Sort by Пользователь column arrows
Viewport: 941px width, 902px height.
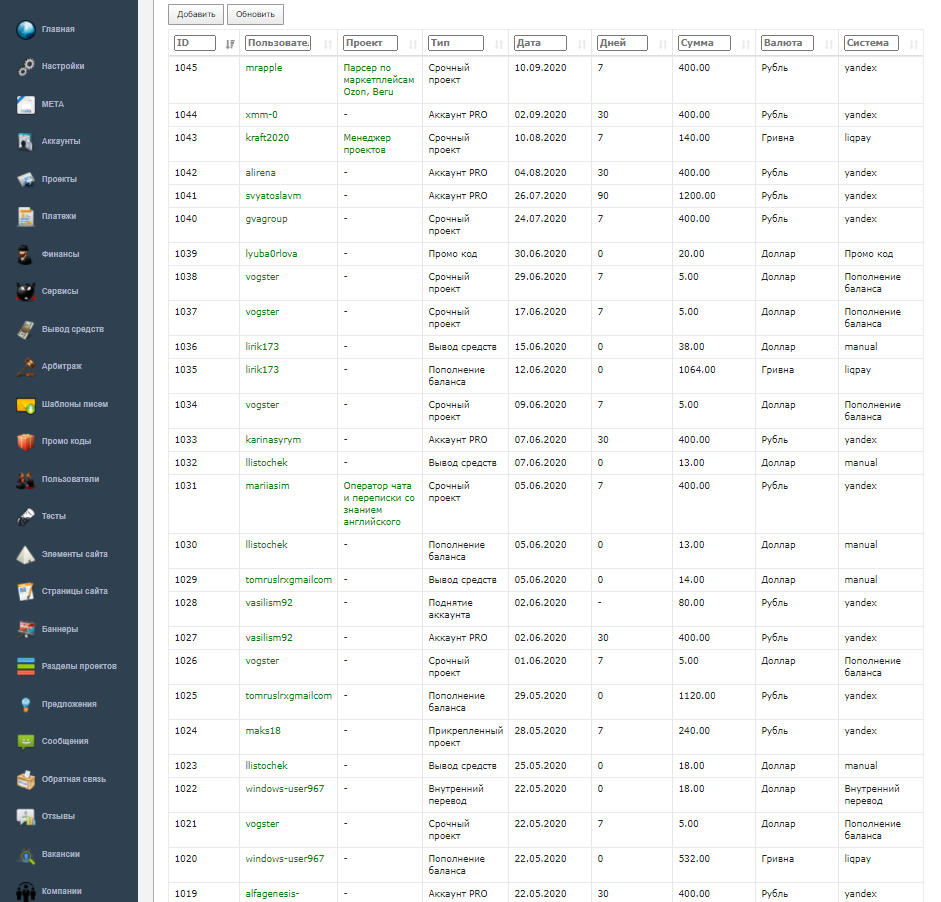coord(328,44)
